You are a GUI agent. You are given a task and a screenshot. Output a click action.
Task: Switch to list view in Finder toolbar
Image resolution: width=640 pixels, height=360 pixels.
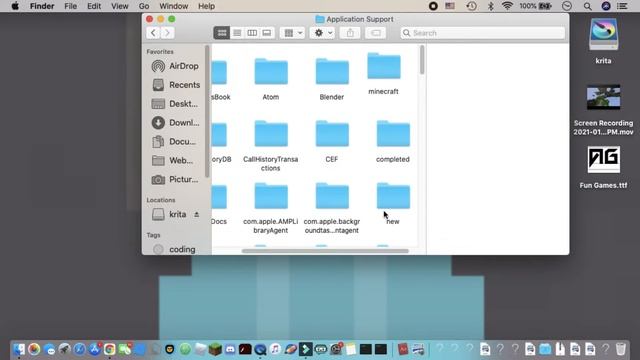click(x=237, y=33)
